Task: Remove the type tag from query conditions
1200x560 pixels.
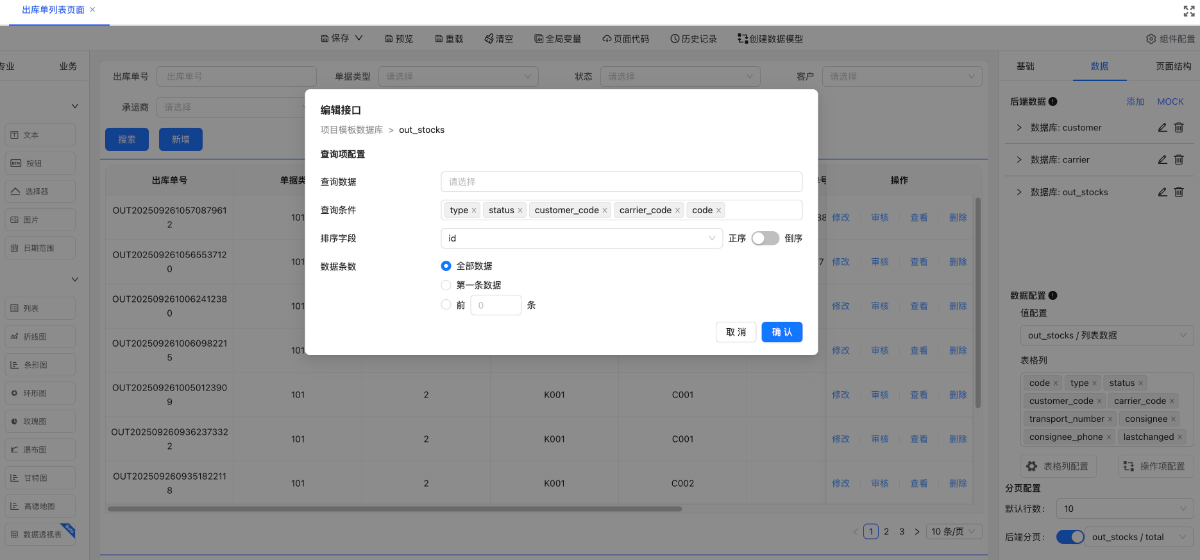Action: tap(475, 211)
